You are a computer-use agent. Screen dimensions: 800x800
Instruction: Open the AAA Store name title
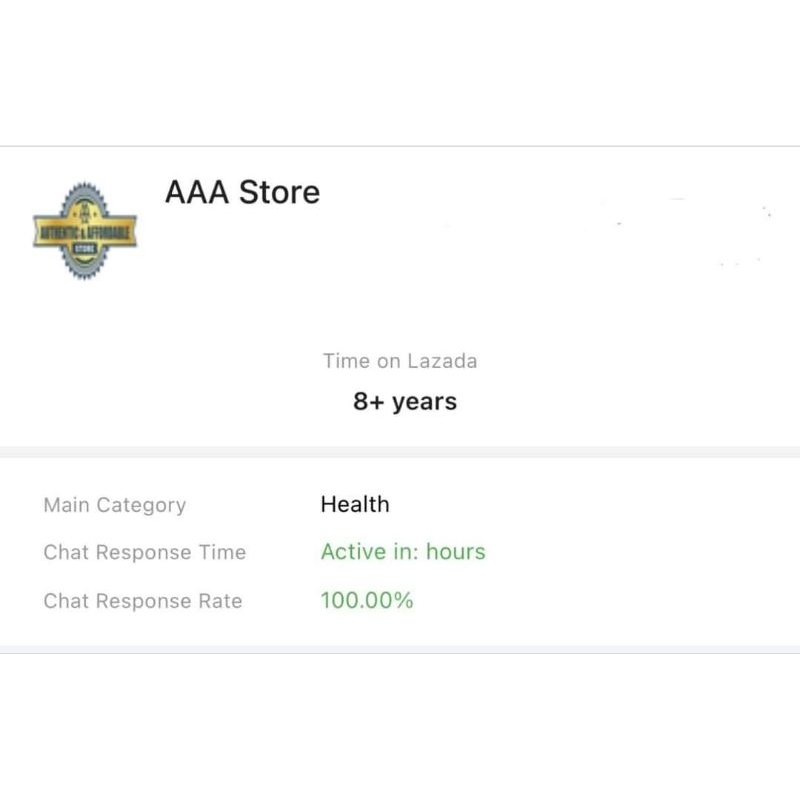point(242,192)
